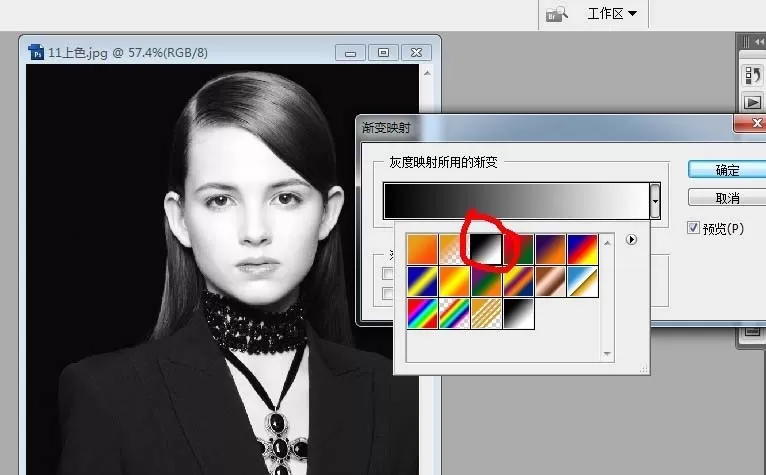
Task: Select the orange-to-transparent gradient preset
Action: [x=454, y=249]
